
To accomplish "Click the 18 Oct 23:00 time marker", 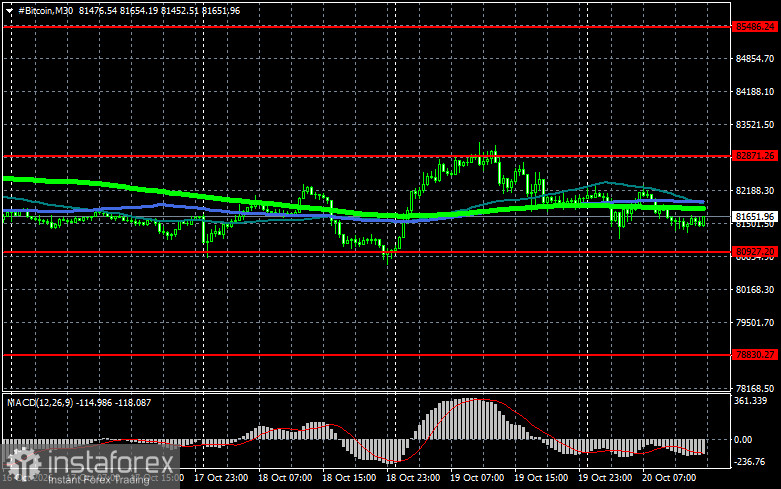I will pos(413,478).
